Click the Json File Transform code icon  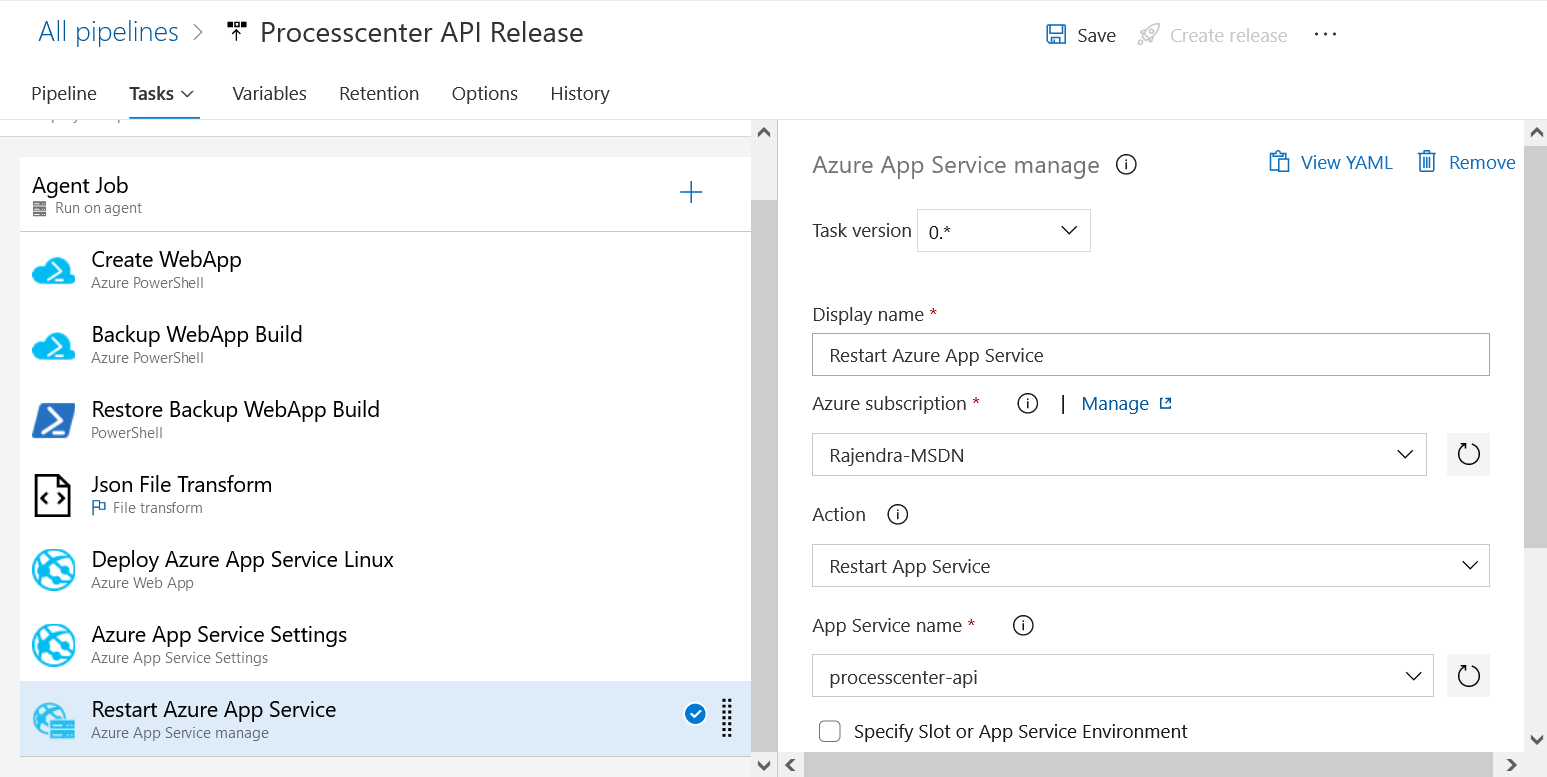pyautogui.click(x=53, y=495)
